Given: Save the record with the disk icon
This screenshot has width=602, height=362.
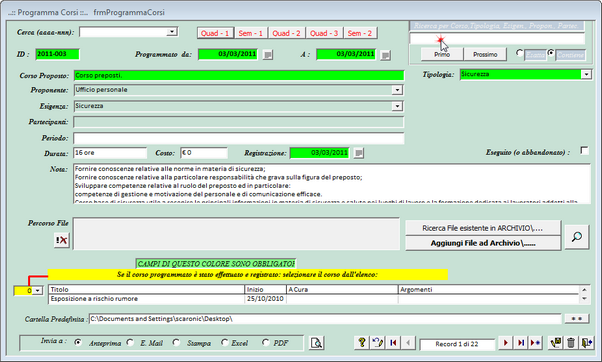Looking at the screenshot, I should [x=556, y=342].
